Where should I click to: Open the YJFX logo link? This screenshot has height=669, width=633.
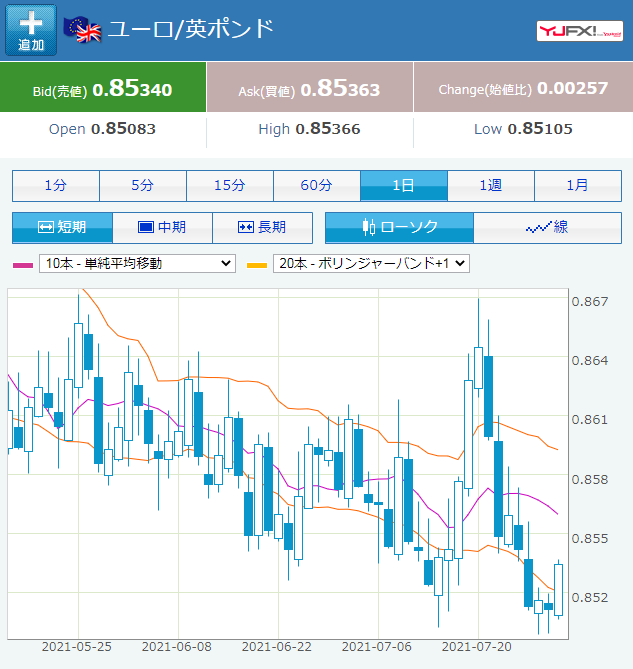pos(580,31)
